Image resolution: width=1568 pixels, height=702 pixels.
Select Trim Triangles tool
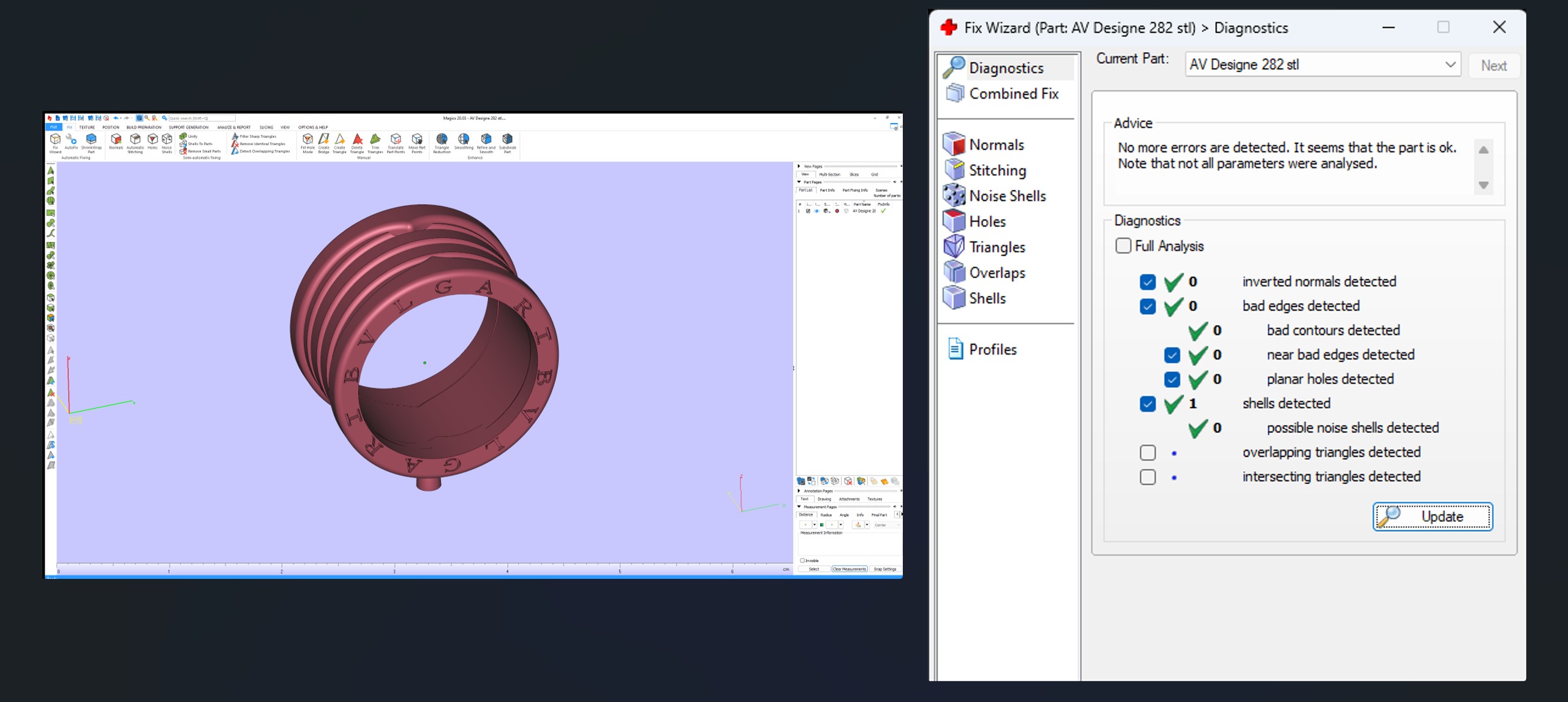375,143
